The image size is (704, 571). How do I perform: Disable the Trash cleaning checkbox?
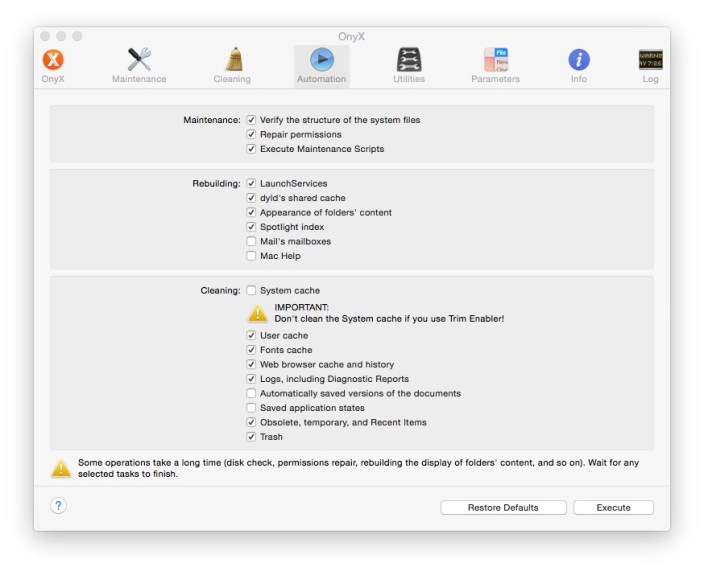pos(251,437)
